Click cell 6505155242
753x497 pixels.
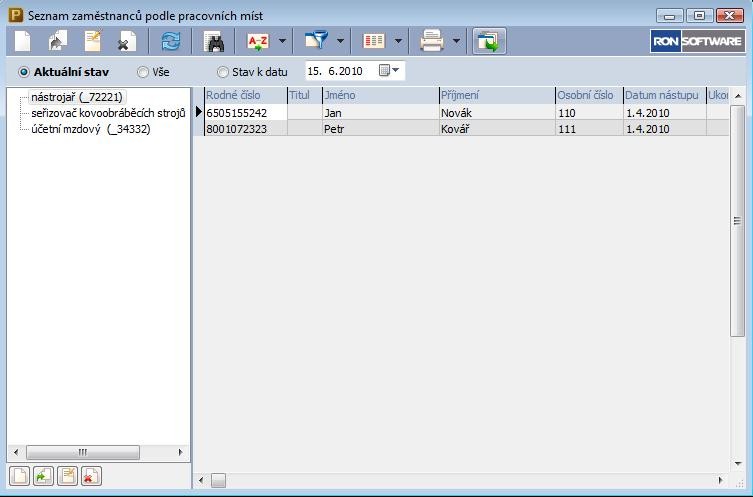coord(246,113)
